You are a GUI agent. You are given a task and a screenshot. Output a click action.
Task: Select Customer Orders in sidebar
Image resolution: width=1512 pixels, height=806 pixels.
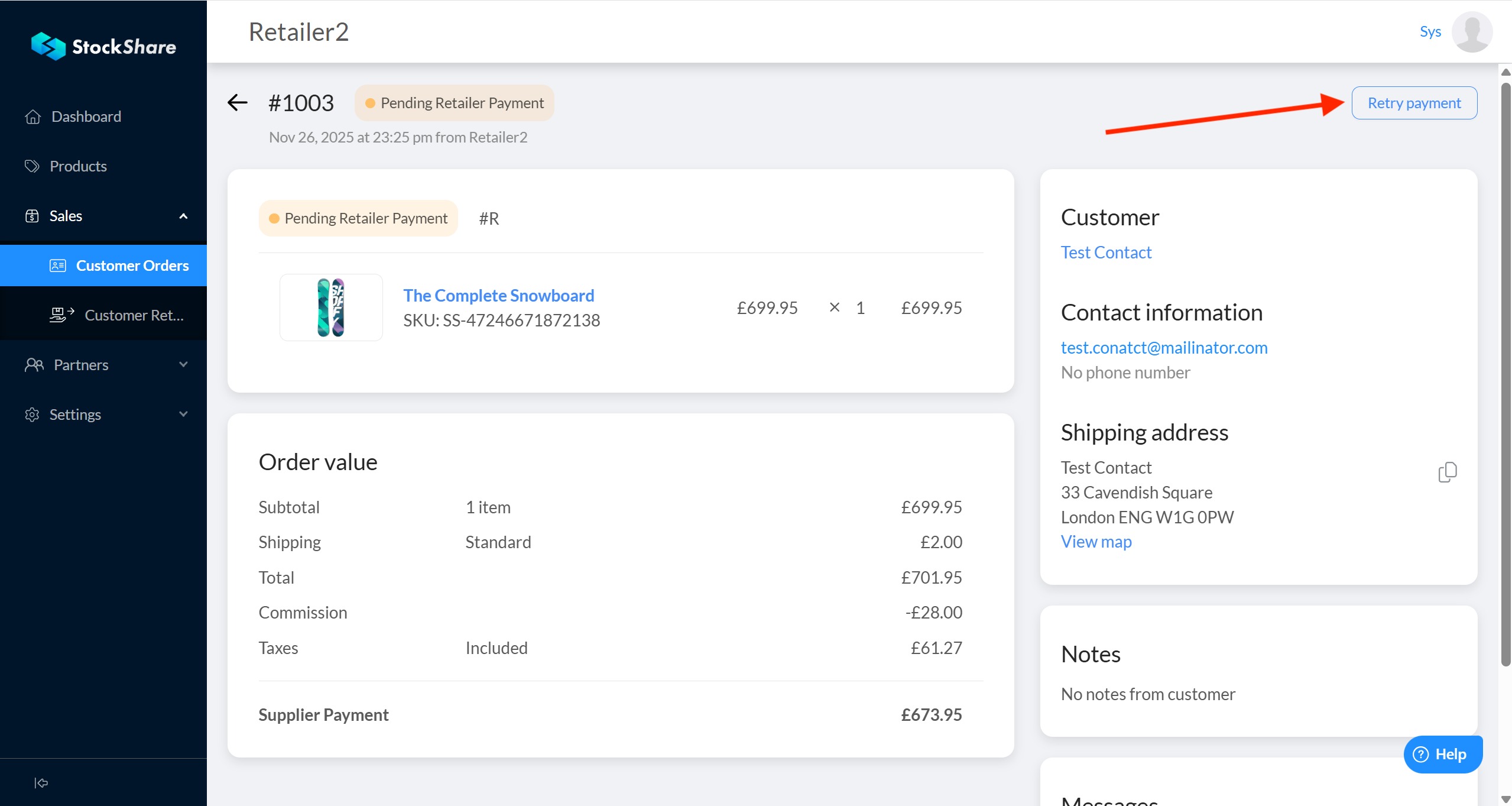tap(132, 266)
